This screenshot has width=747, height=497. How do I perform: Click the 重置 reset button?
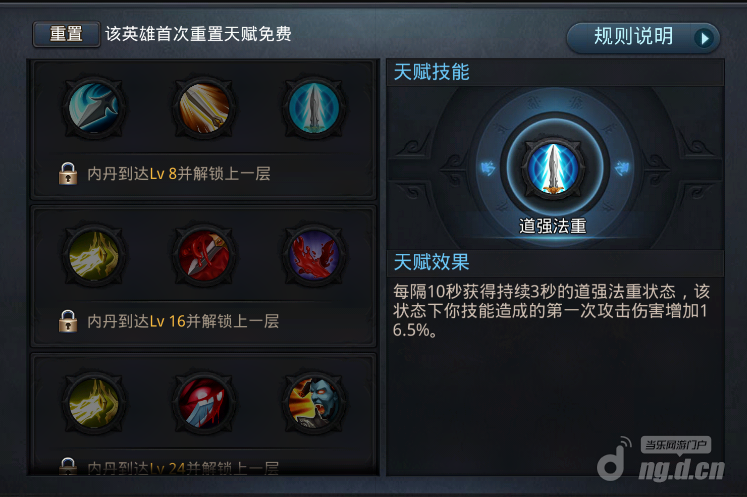click(x=66, y=34)
